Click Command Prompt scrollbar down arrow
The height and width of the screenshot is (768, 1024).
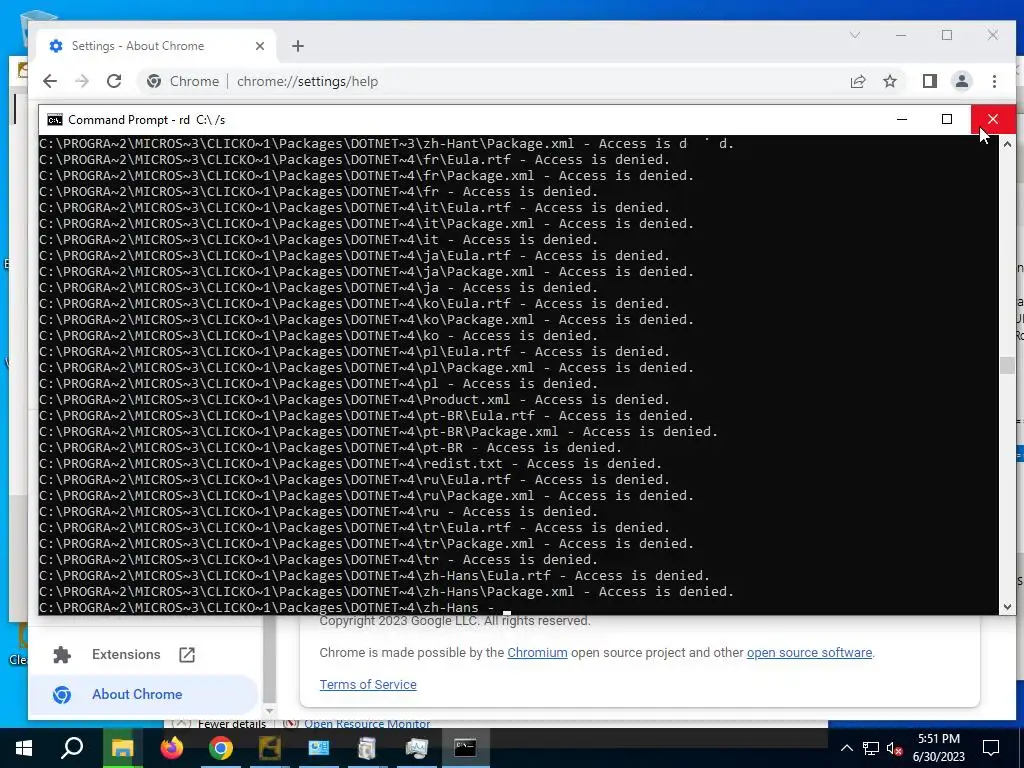pos(1007,607)
